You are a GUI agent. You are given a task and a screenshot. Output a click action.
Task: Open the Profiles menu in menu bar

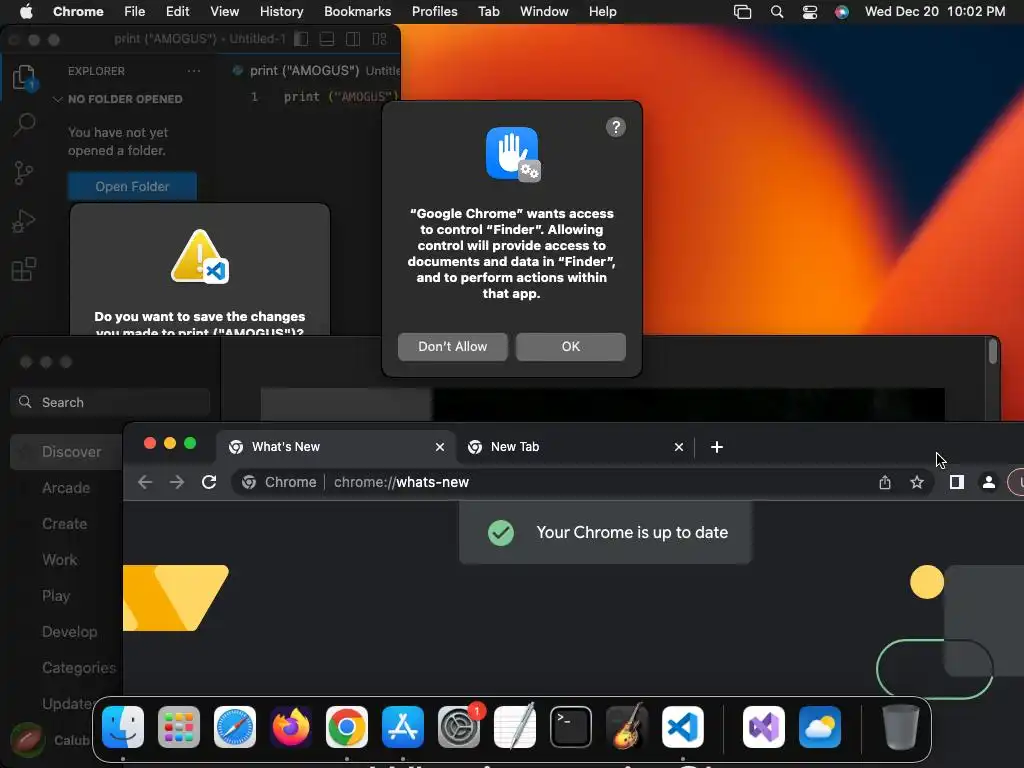[434, 12]
